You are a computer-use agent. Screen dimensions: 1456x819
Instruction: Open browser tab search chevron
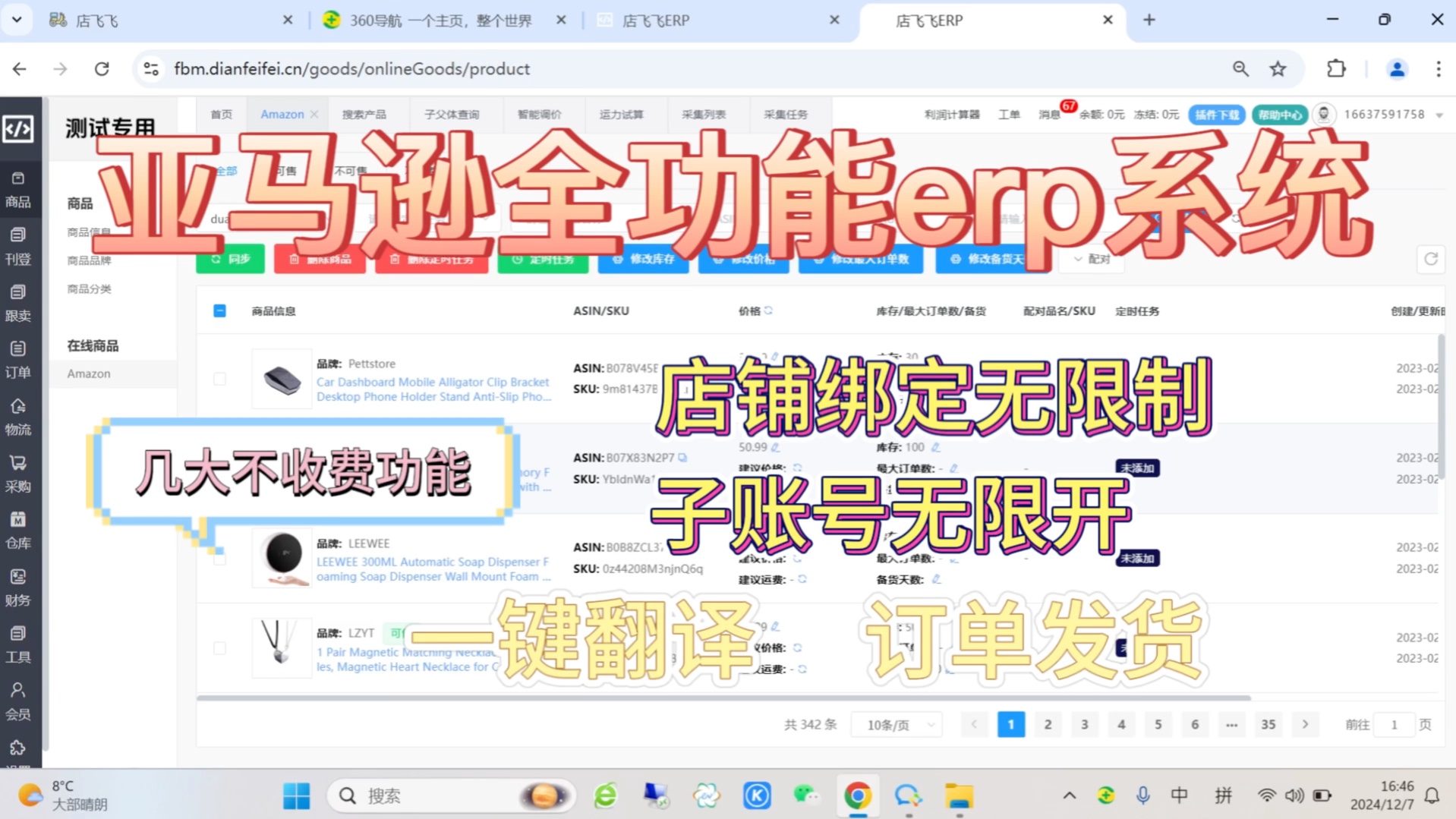coord(17,20)
